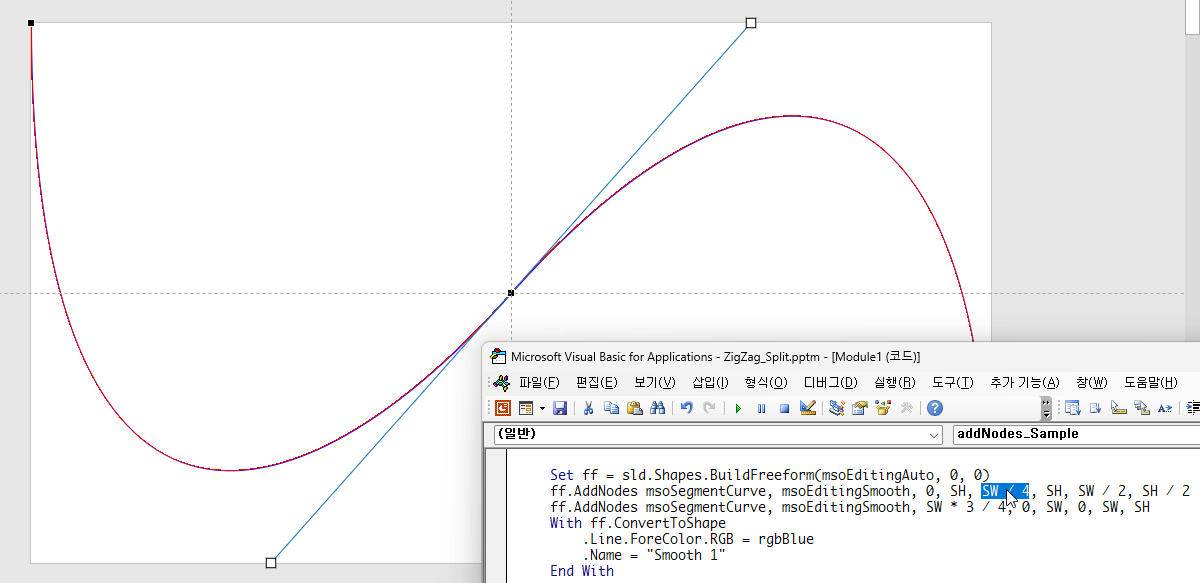Viewport: 1200px width, 583px height.
Task: Click the 'End With' code line
Action: click(x=582, y=571)
